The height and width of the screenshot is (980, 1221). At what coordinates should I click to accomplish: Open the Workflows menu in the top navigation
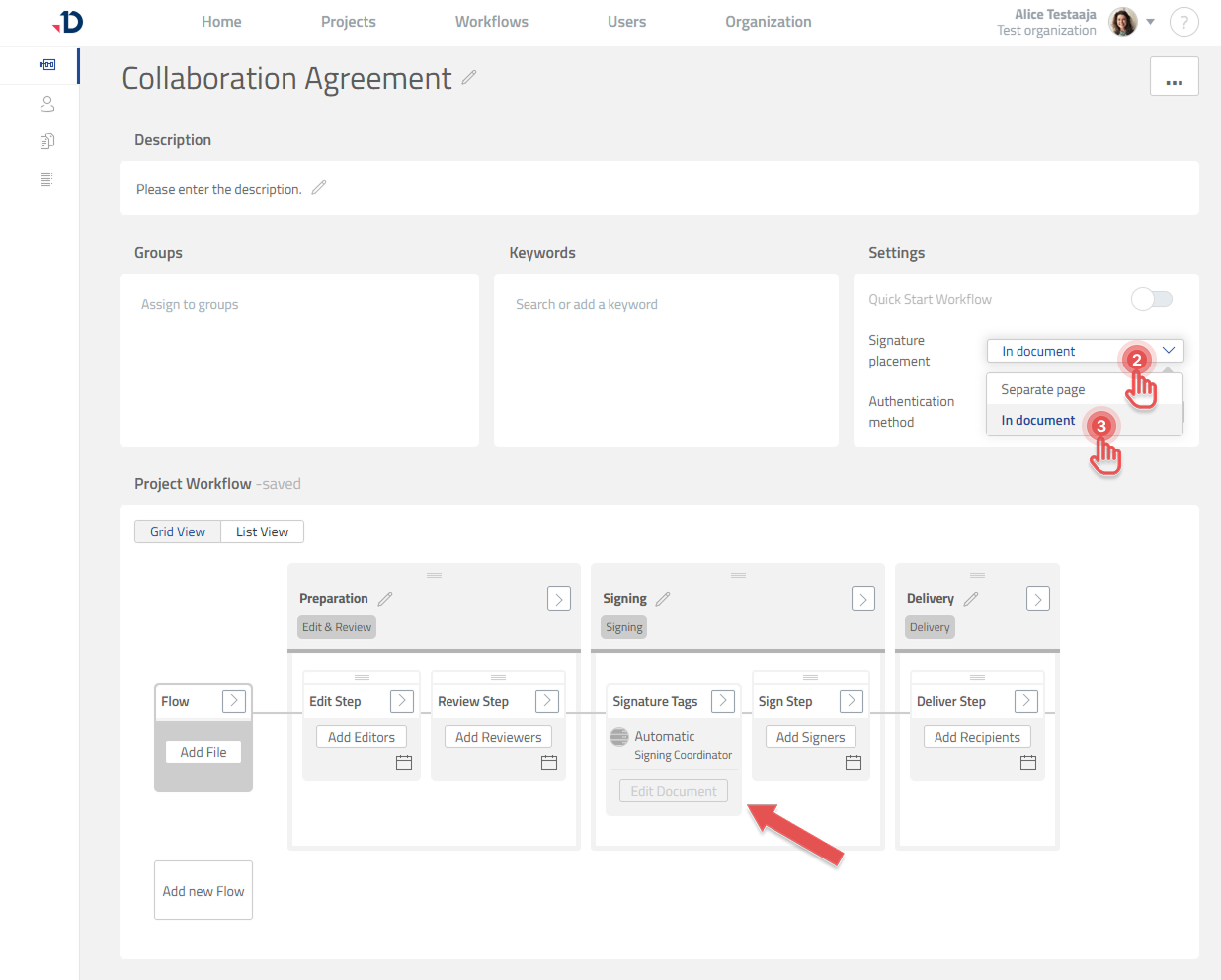click(x=491, y=21)
